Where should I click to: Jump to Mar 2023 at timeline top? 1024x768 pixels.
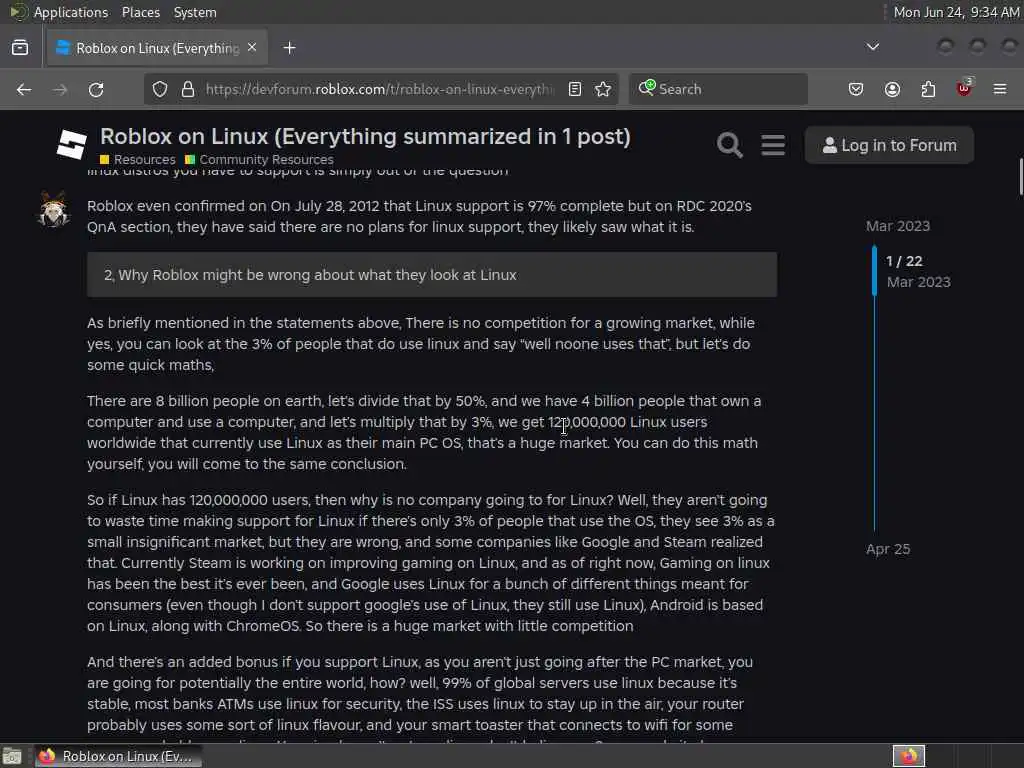tap(897, 226)
